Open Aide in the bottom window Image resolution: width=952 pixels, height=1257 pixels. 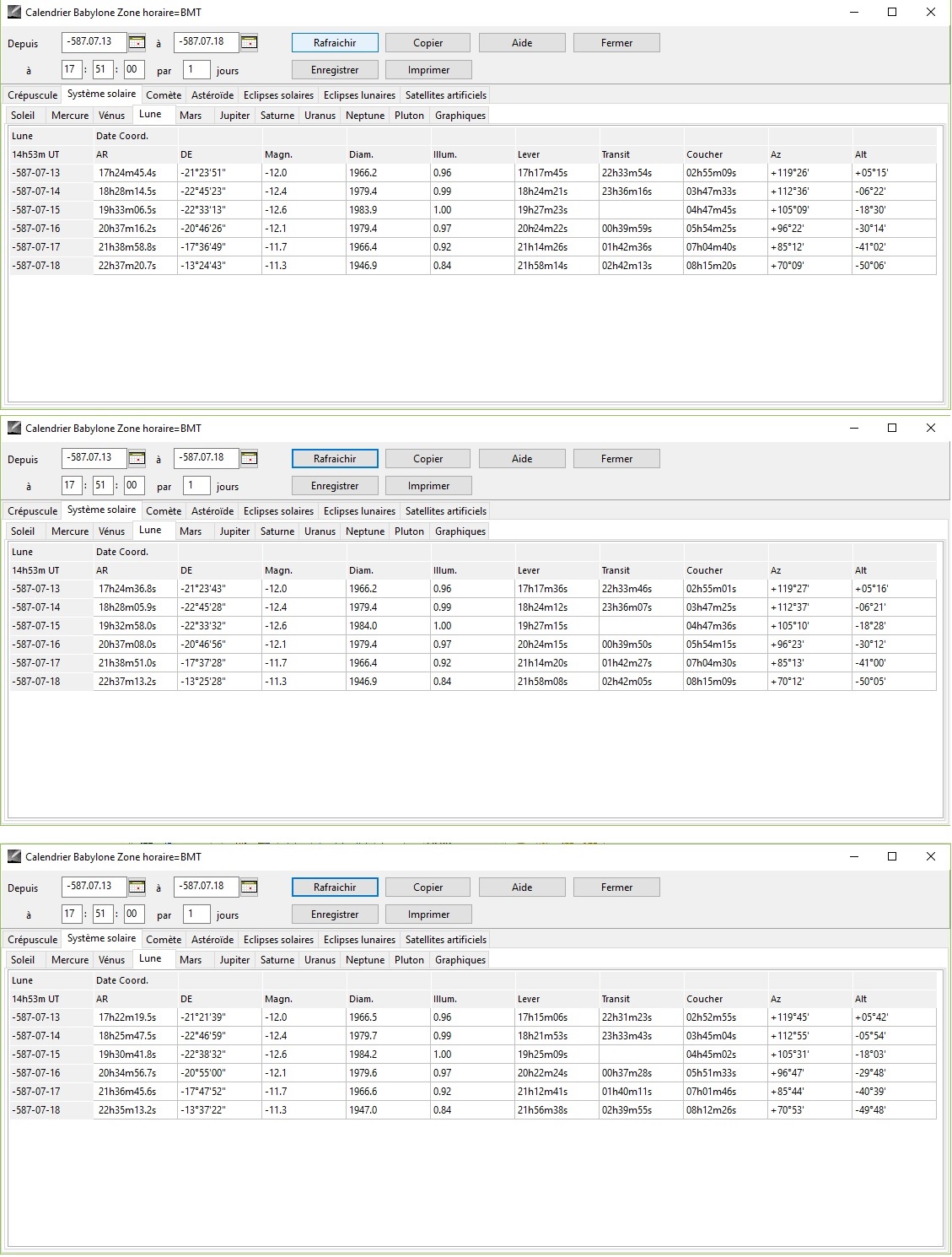[522, 887]
